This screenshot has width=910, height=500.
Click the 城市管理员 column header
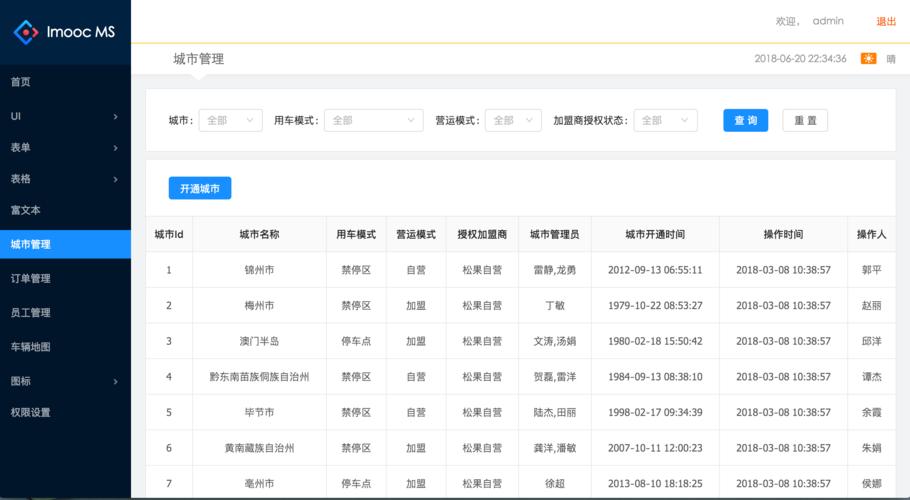(555, 234)
